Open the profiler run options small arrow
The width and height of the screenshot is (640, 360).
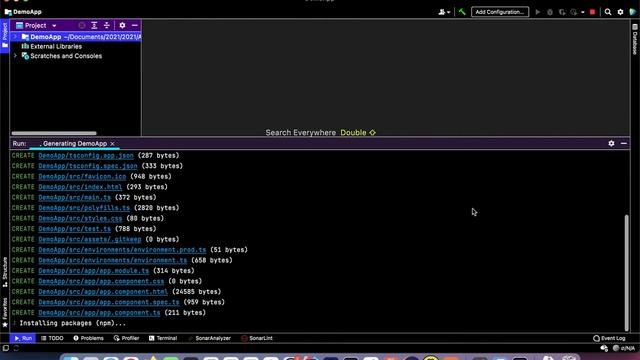point(582,12)
